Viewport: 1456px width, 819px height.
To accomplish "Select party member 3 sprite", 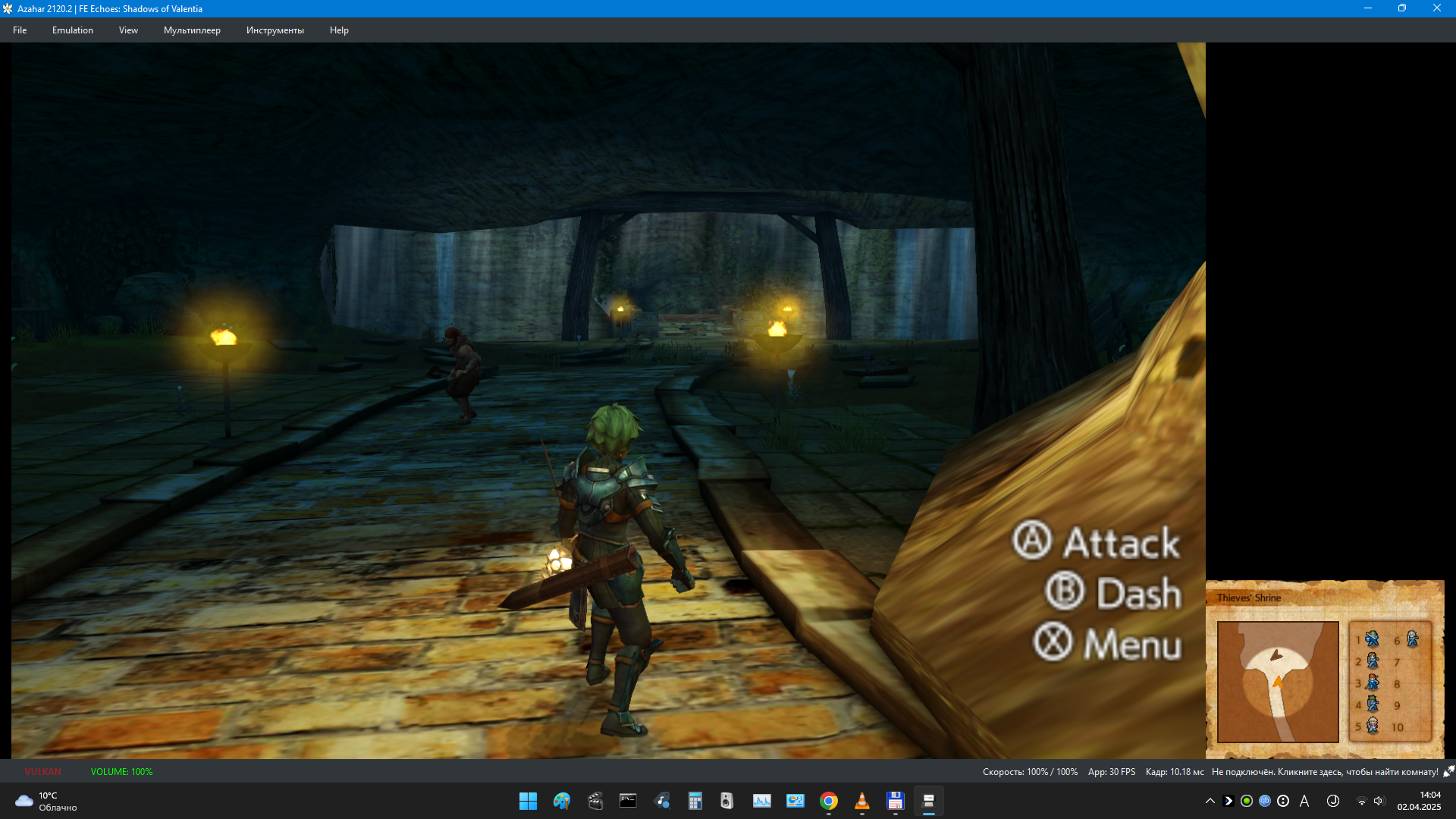I will click(1372, 682).
